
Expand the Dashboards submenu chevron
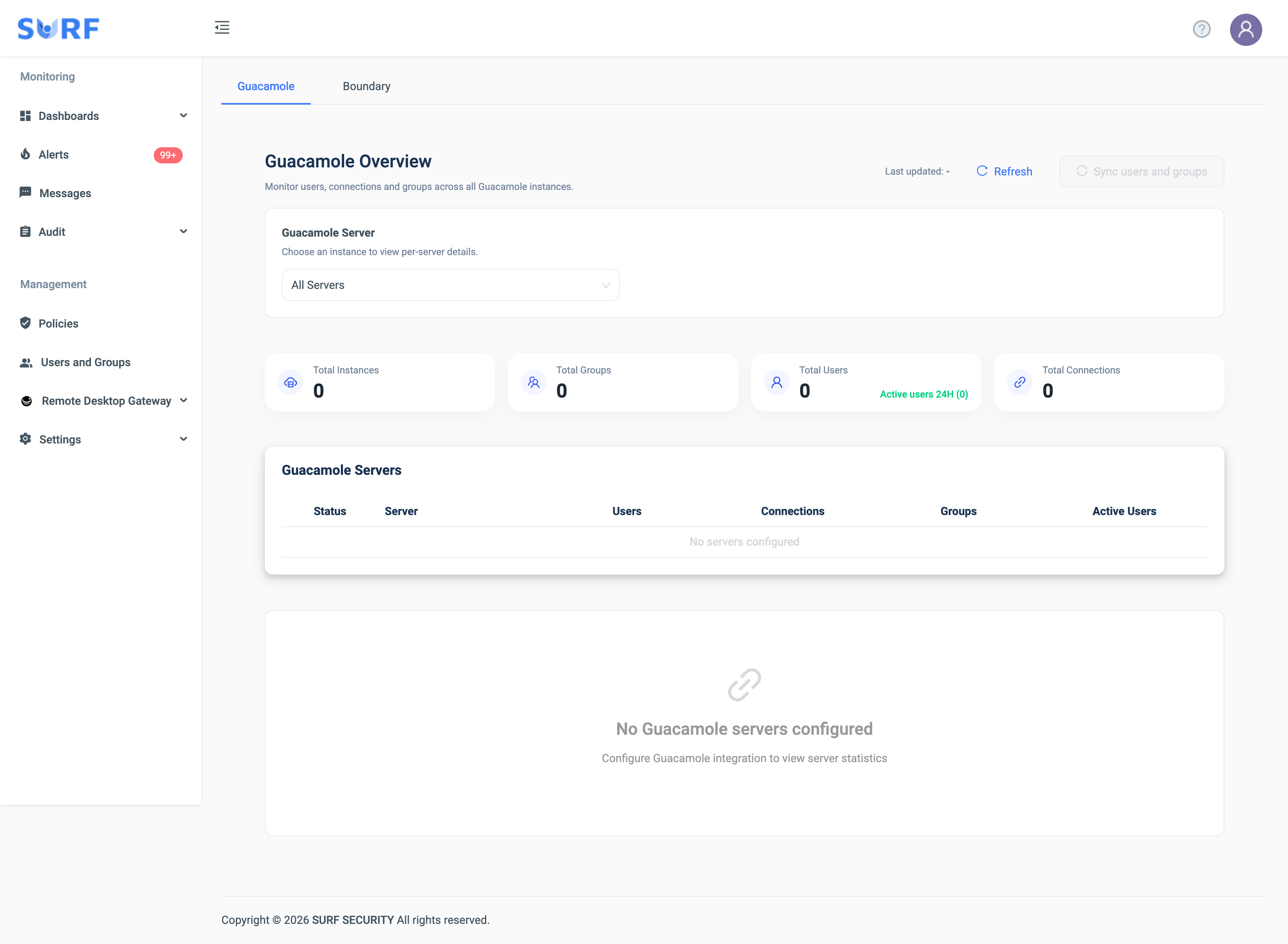tap(184, 115)
